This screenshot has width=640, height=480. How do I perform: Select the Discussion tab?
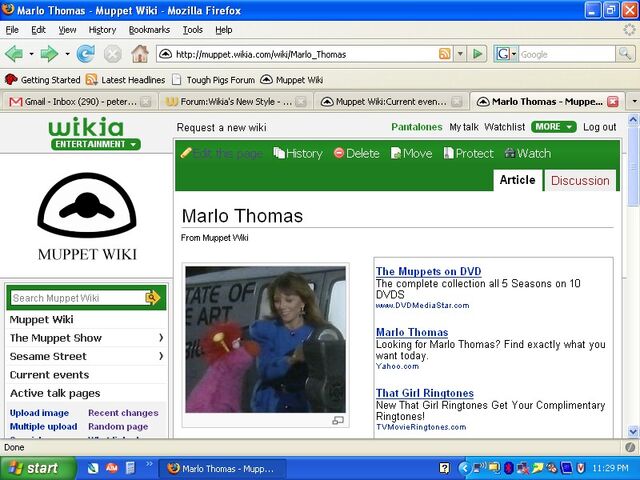(580, 180)
